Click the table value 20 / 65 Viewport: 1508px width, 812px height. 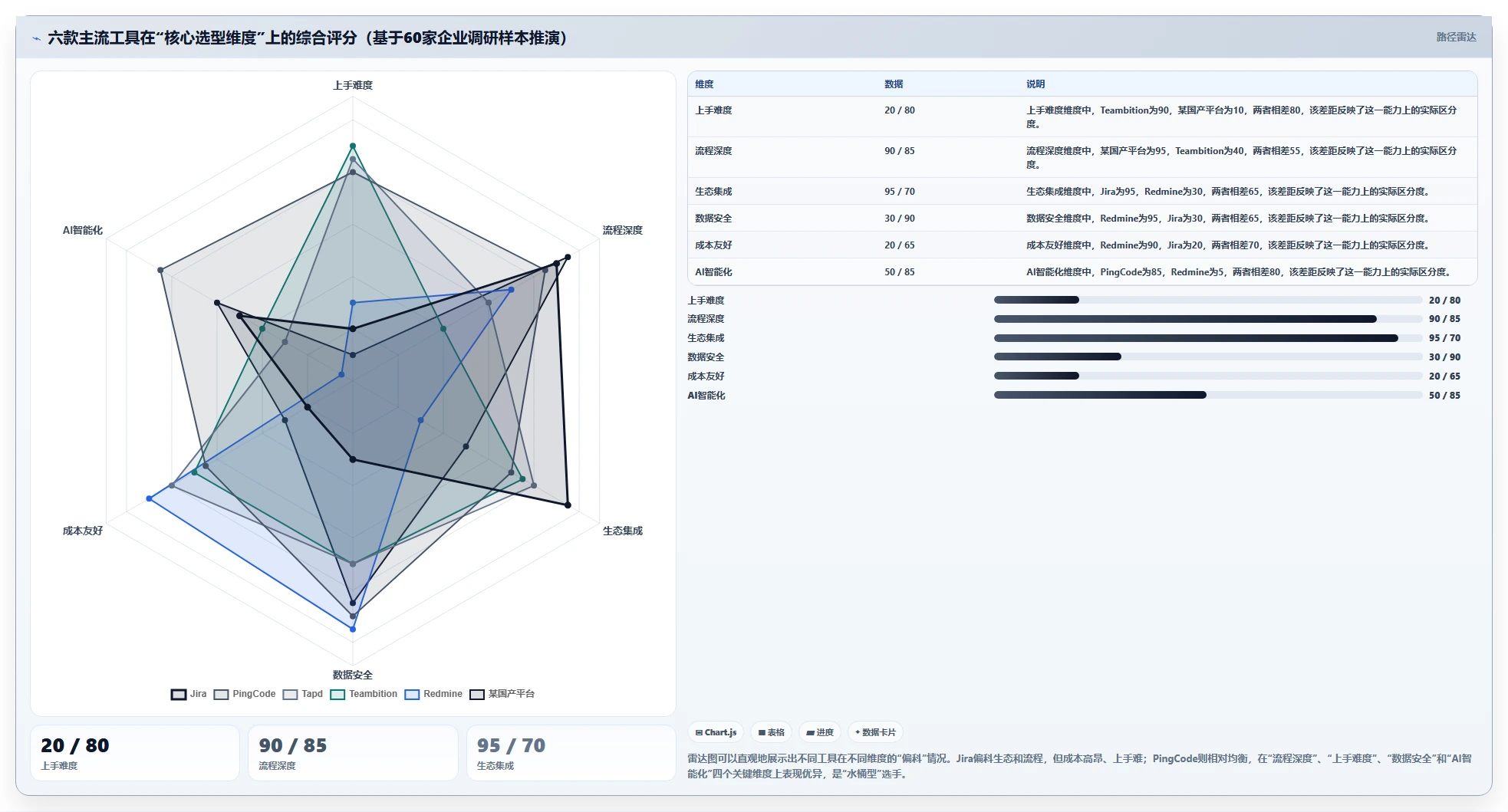[900, 245]
